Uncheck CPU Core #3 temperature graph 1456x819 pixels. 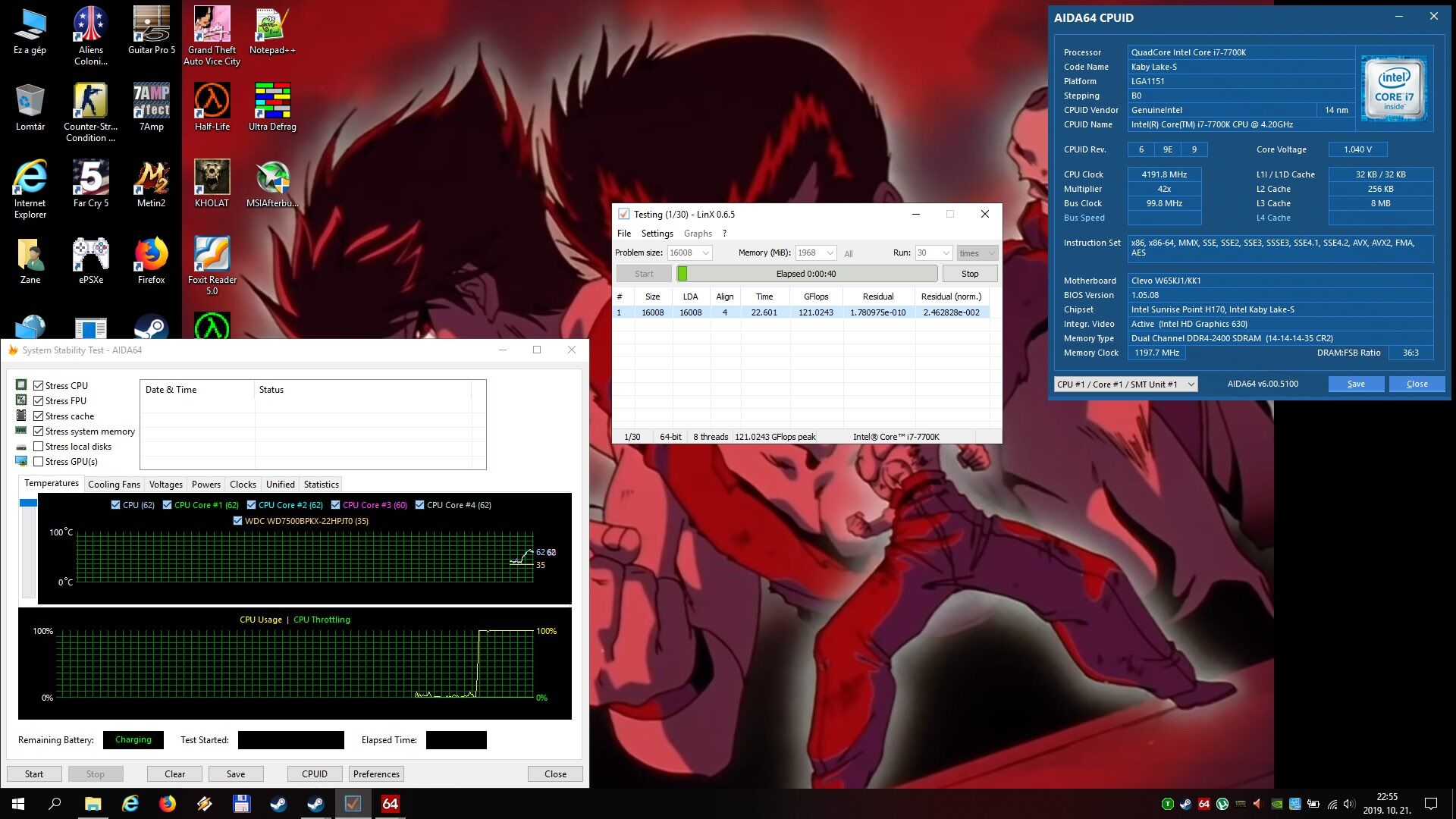tap(335, 505)
